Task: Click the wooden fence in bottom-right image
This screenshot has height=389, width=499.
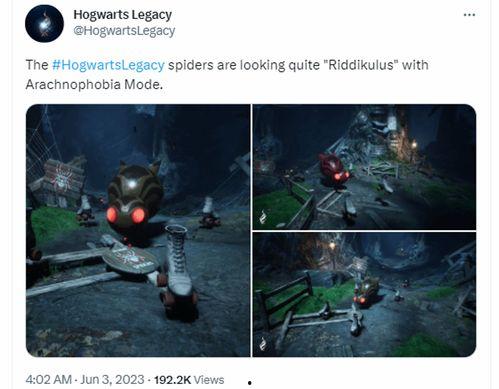Action: [x=286, y=293]
